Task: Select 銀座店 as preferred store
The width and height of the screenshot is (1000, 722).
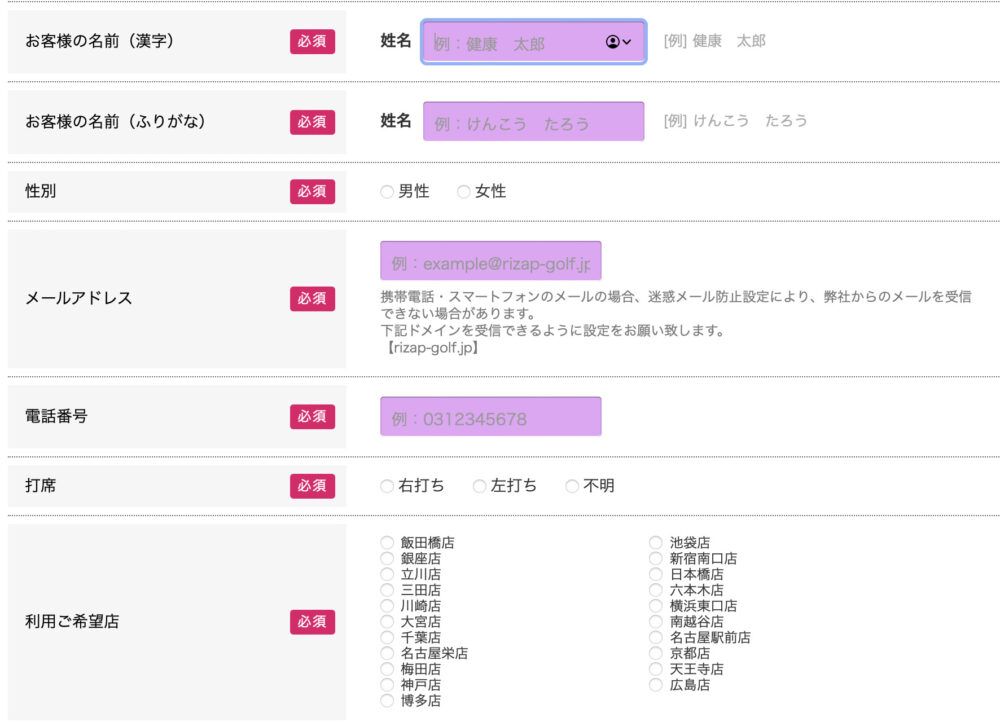Action: 386,559
